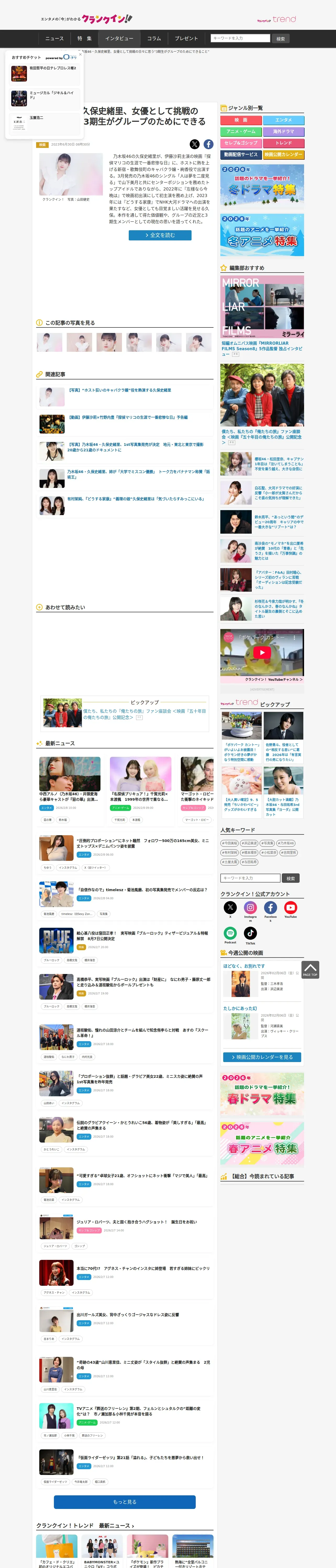This screenshot has width=336, height=1568.
Task: Select the 映画 genre button
Action: coord(241,120)
